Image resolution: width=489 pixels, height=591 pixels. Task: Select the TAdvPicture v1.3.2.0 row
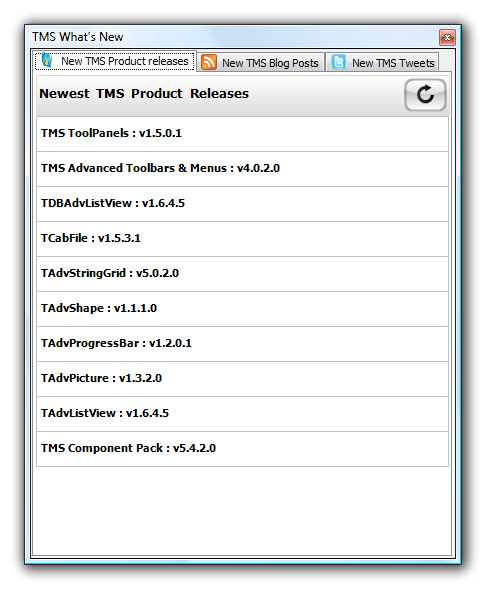click(242, 379)
